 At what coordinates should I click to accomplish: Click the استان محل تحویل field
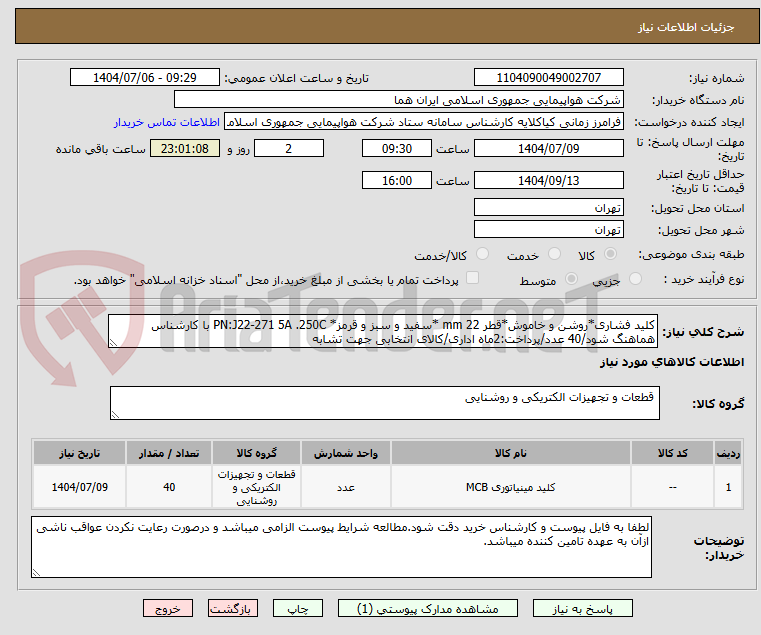click(548, 208)
